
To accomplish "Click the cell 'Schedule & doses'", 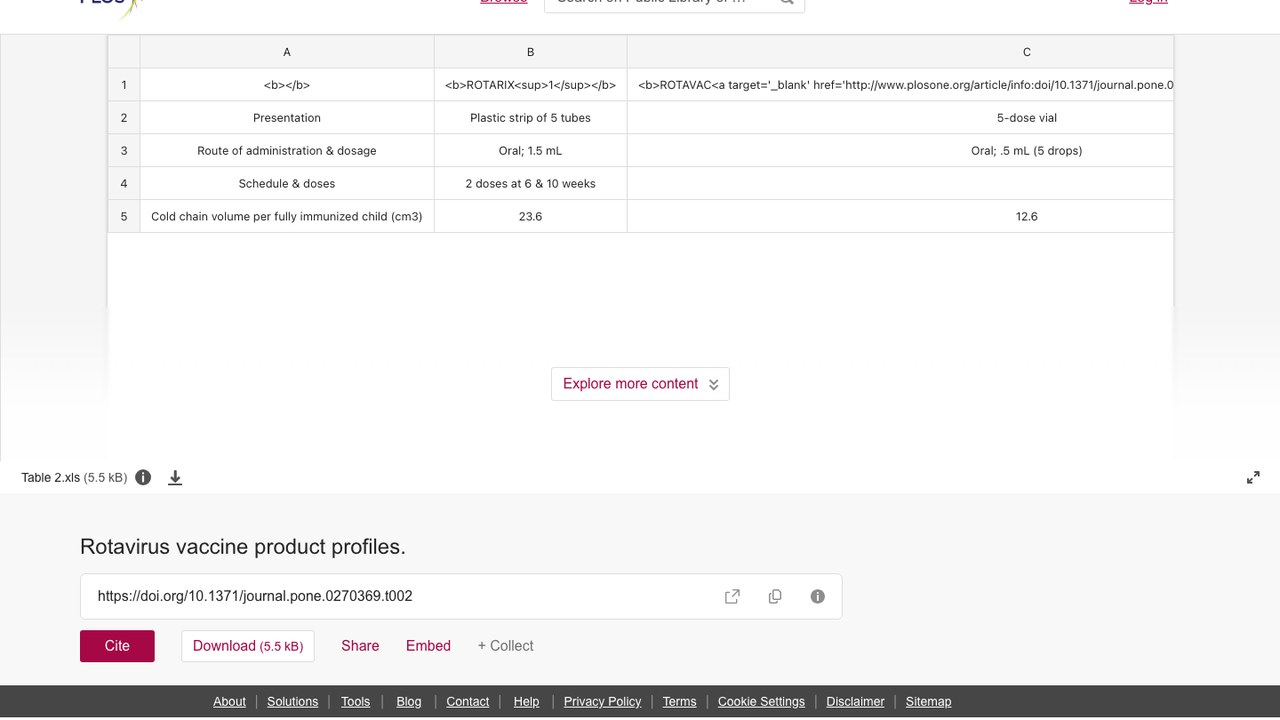I will click(x=287, y=184).
